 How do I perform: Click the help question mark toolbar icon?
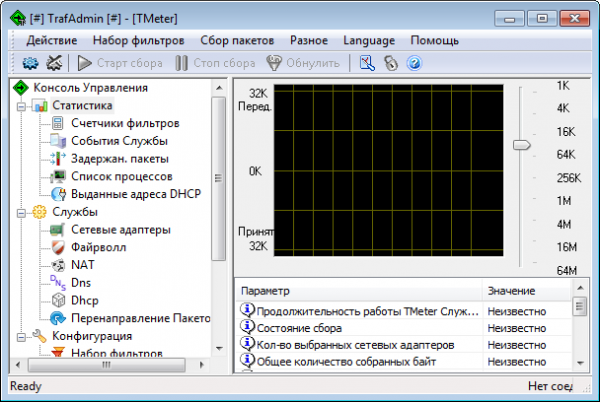coord(414,63)
